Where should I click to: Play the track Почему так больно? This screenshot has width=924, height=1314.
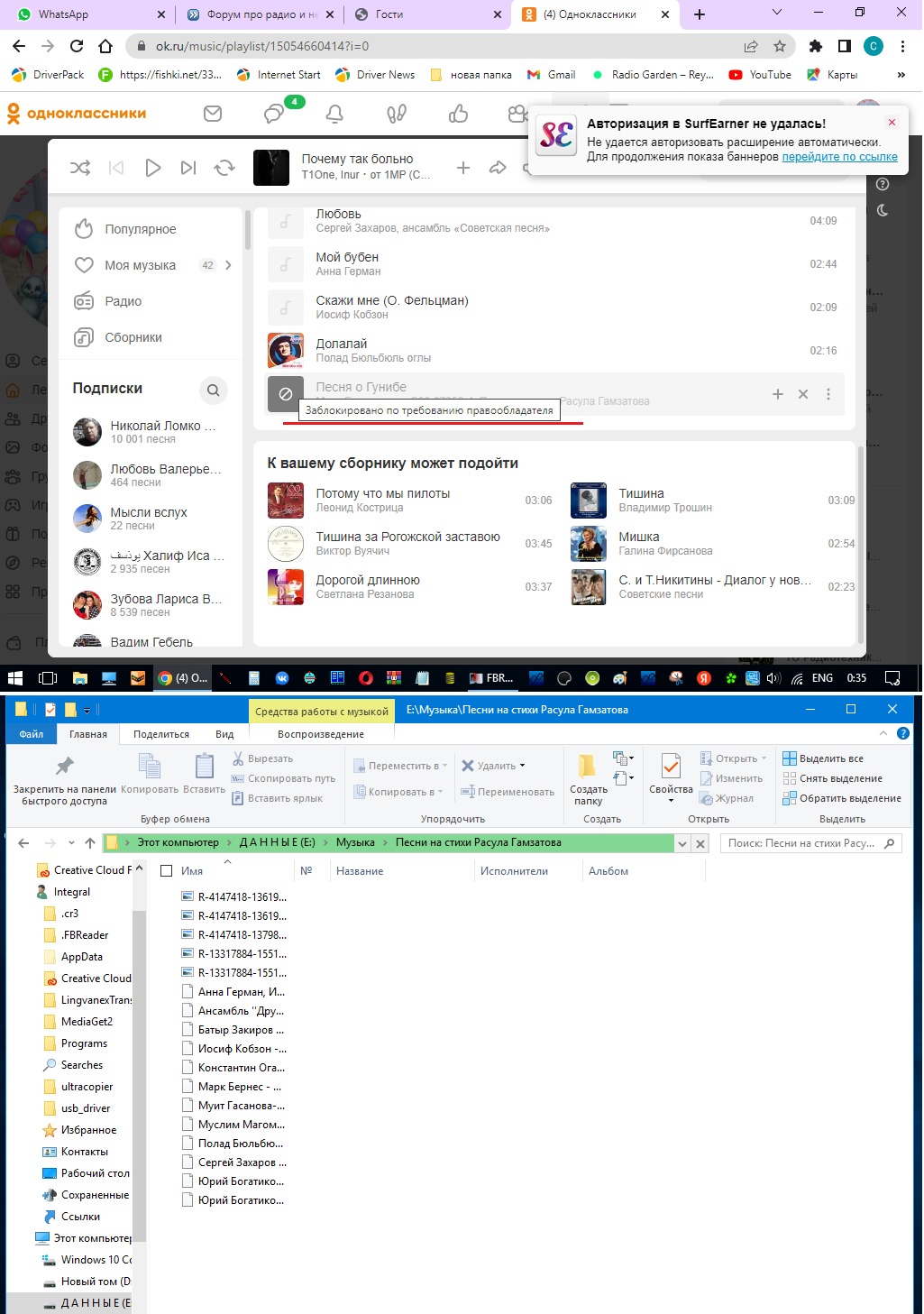click(x=152, y=168)
